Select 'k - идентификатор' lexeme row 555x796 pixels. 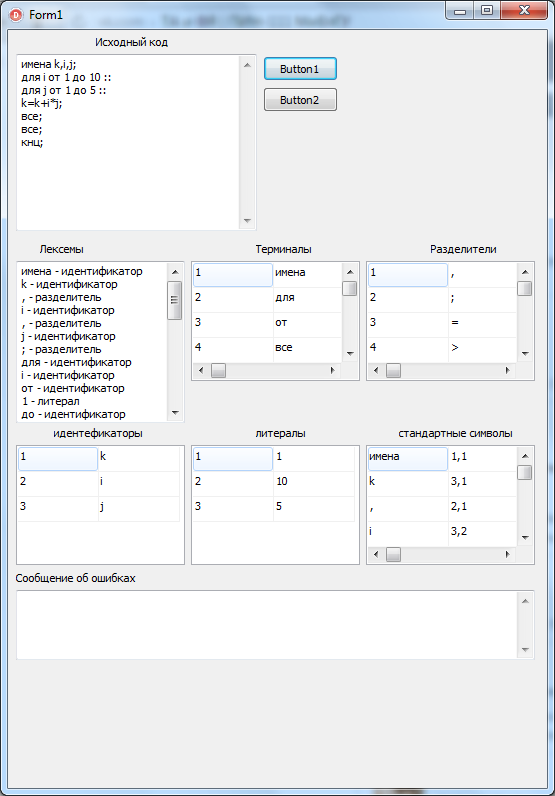[69, 284]
